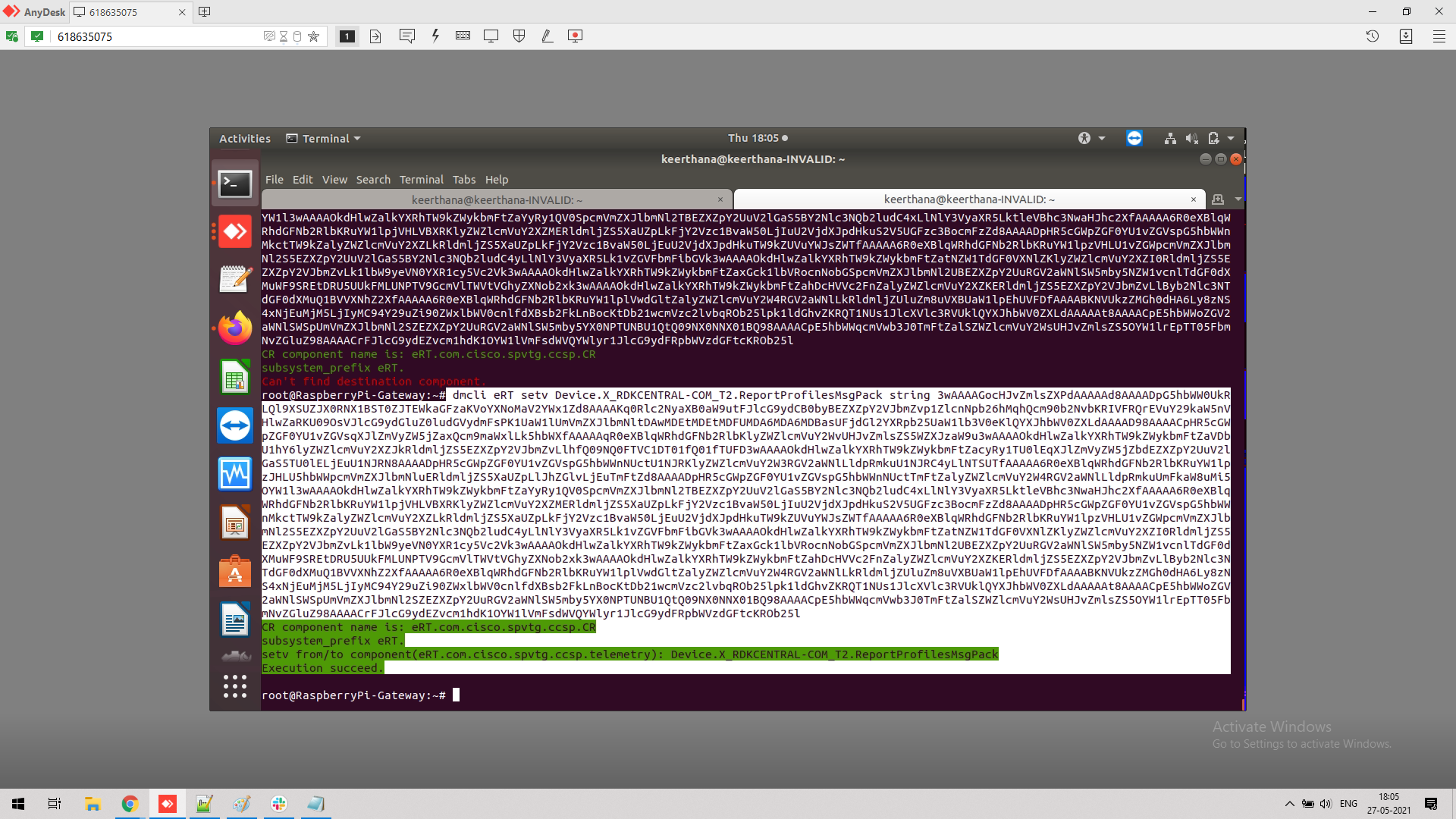Screen dimensions: 1456x819
Task: Open the terminal Tabs menu
Action: (x=464, y=180)
